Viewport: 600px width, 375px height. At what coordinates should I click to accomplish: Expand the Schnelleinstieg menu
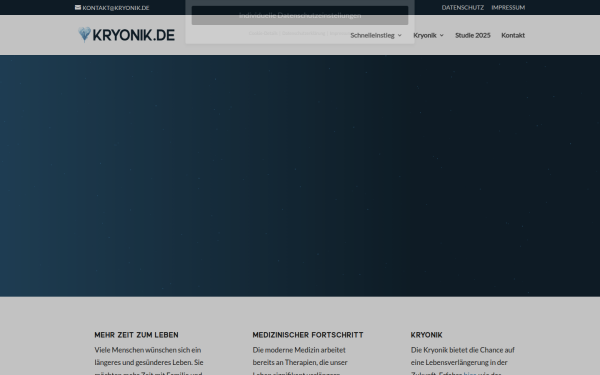pos(376,35)
